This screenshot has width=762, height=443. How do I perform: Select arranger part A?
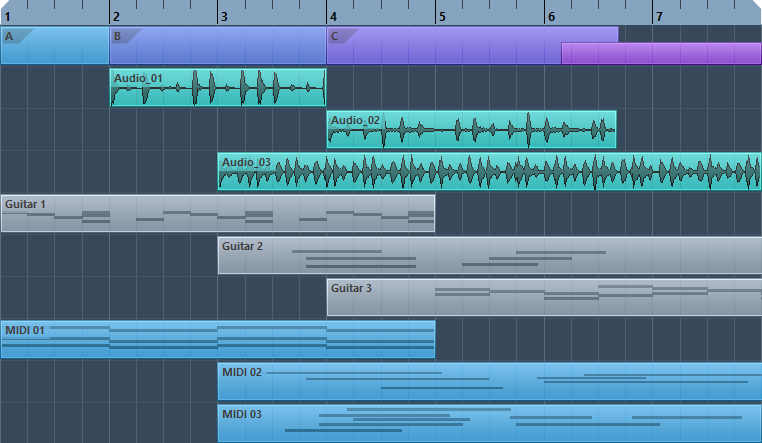54,46
